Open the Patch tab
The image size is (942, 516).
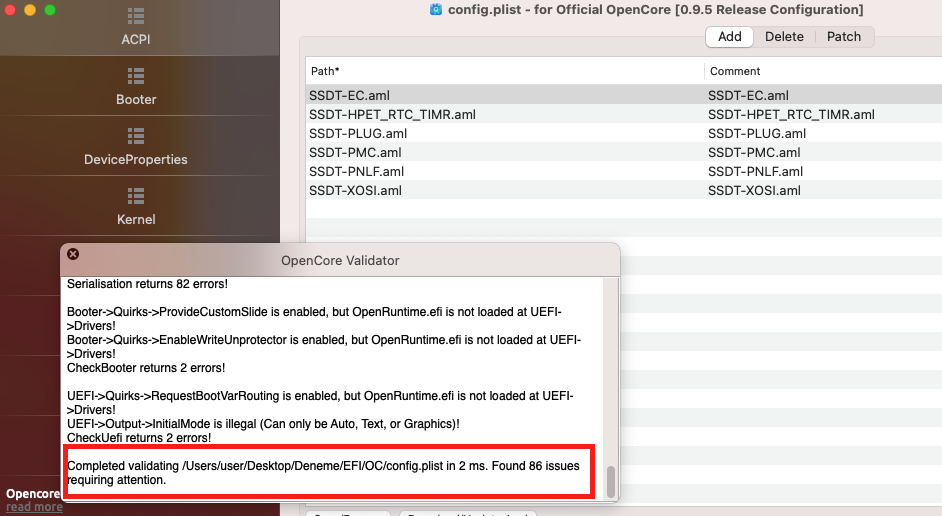[844, 36]
